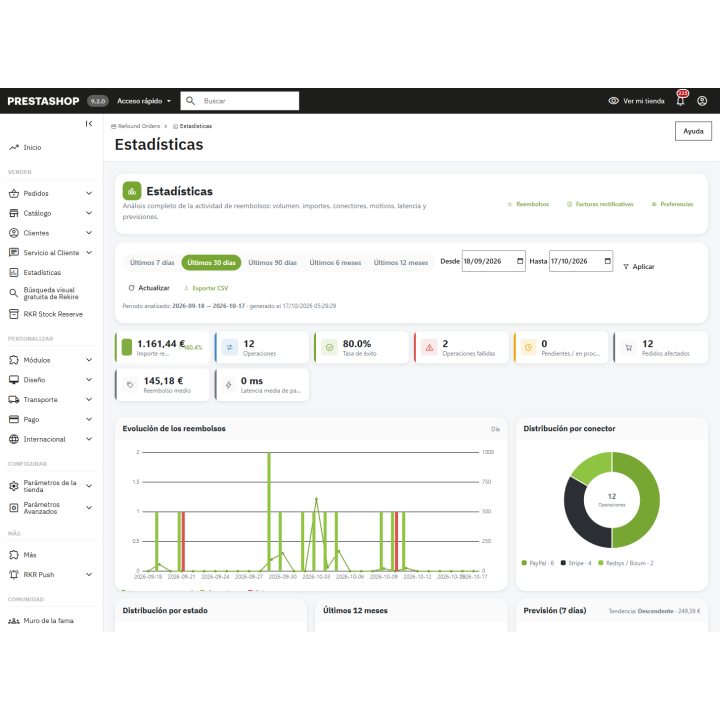720x720 pixels.
Task: Open the Reembolsos link
Action: [x=528, y=204]
